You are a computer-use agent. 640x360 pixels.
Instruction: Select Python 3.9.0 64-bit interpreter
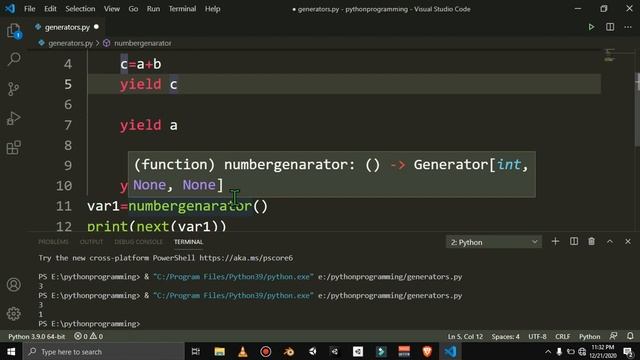pyautogui.click(x=37, y=336)
